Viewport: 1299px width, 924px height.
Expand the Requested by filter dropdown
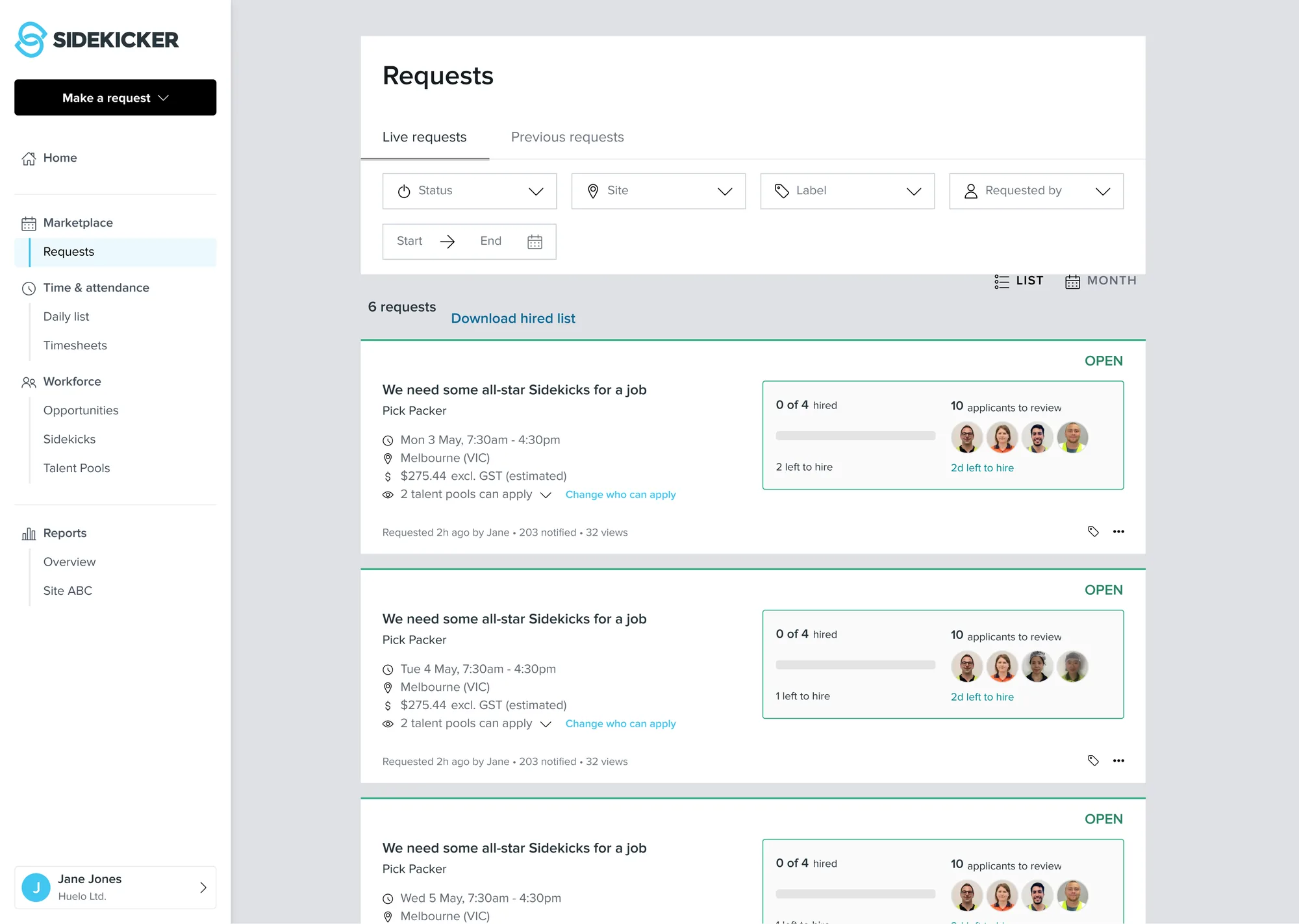coord(1036,191)
